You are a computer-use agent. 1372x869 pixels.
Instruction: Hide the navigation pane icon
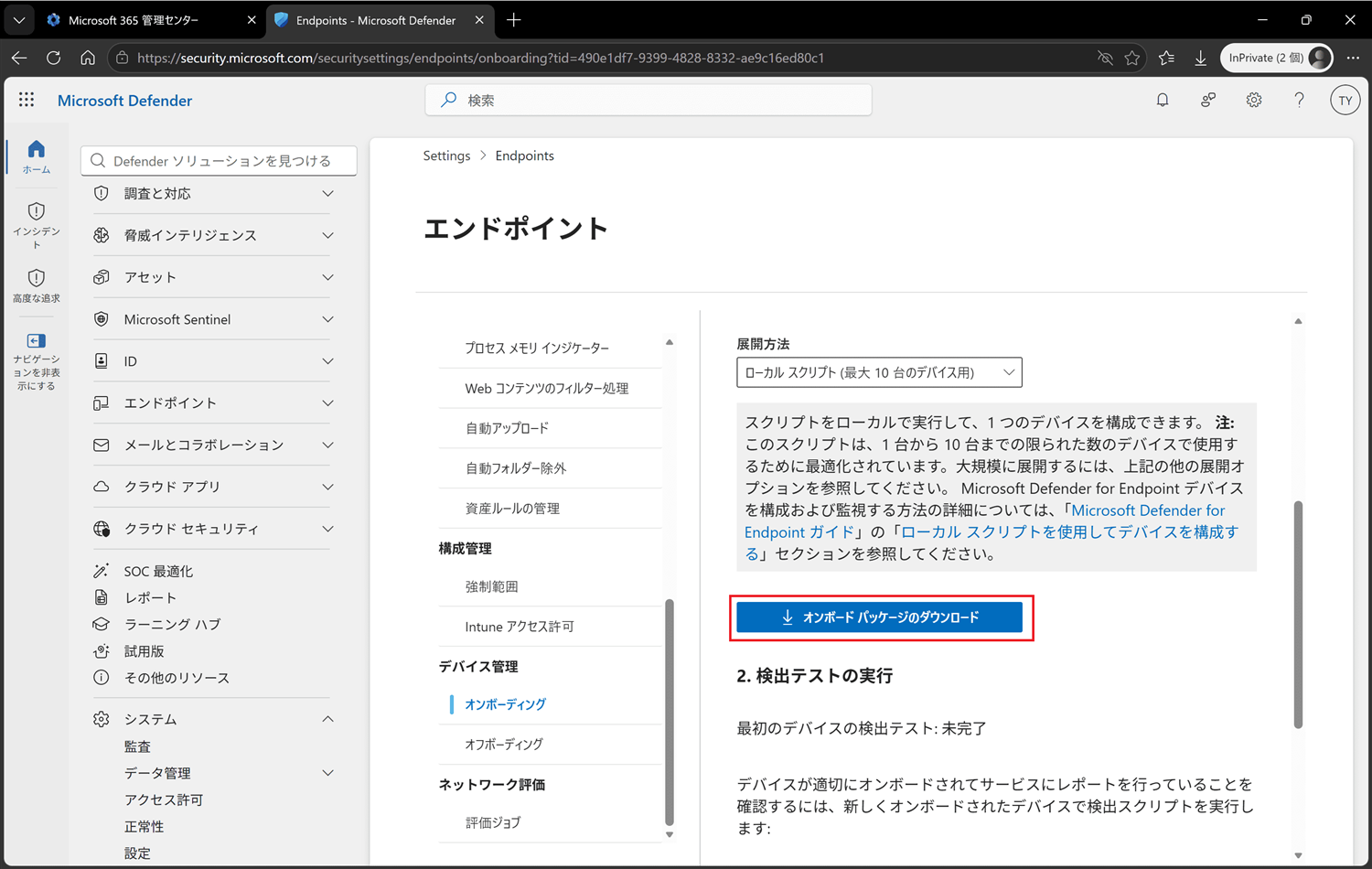pos(37,341)
